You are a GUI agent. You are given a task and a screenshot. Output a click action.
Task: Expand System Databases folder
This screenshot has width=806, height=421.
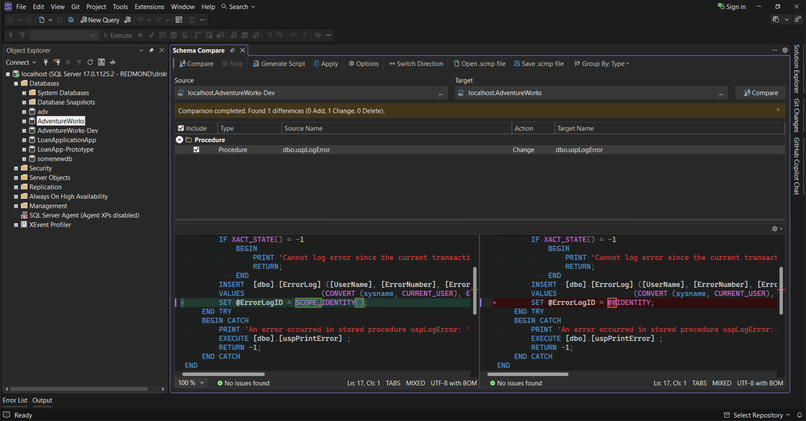tap(24, 93)
